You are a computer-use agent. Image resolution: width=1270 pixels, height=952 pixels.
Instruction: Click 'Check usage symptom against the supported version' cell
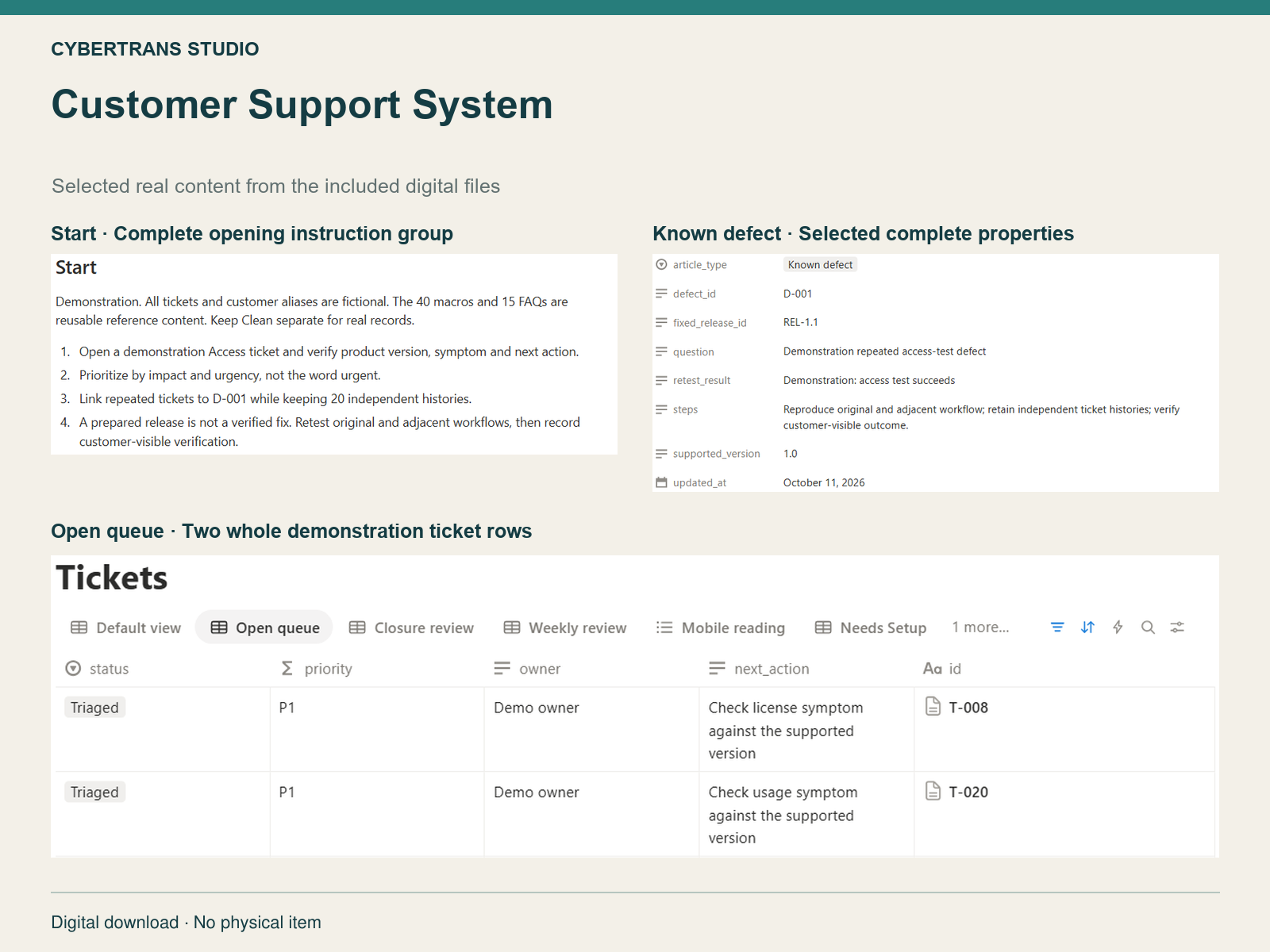pos(806,815)
